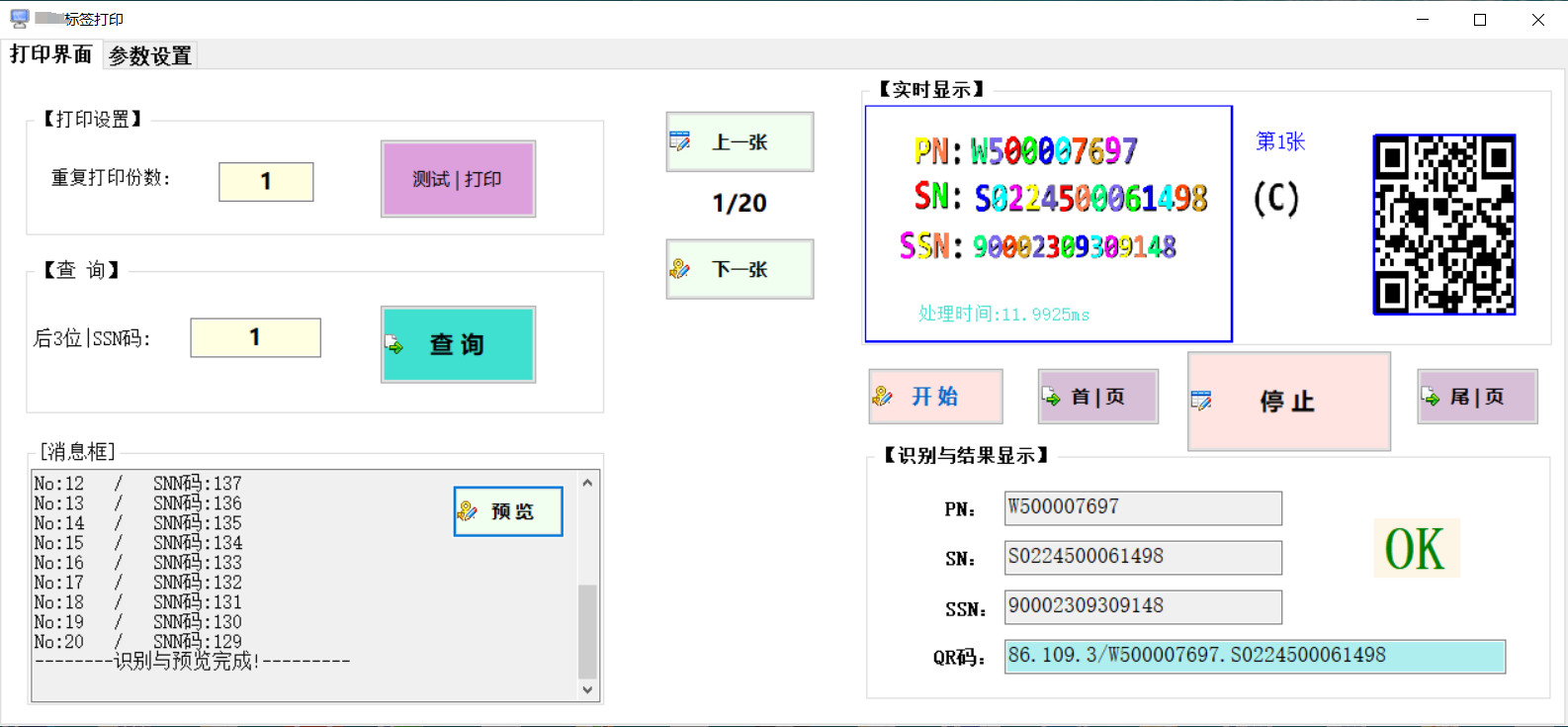1568x727 pixels.
Task: Click the real-time label preview image
Action: point(1049,224)
